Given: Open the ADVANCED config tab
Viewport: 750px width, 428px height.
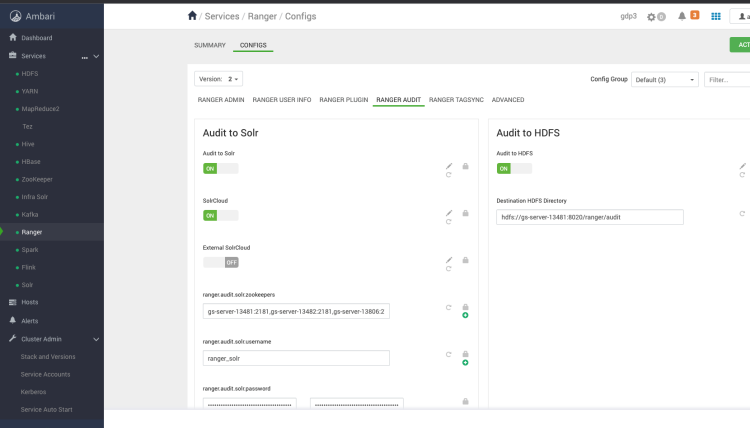Looking at the screenshot, I should [508, 99].
